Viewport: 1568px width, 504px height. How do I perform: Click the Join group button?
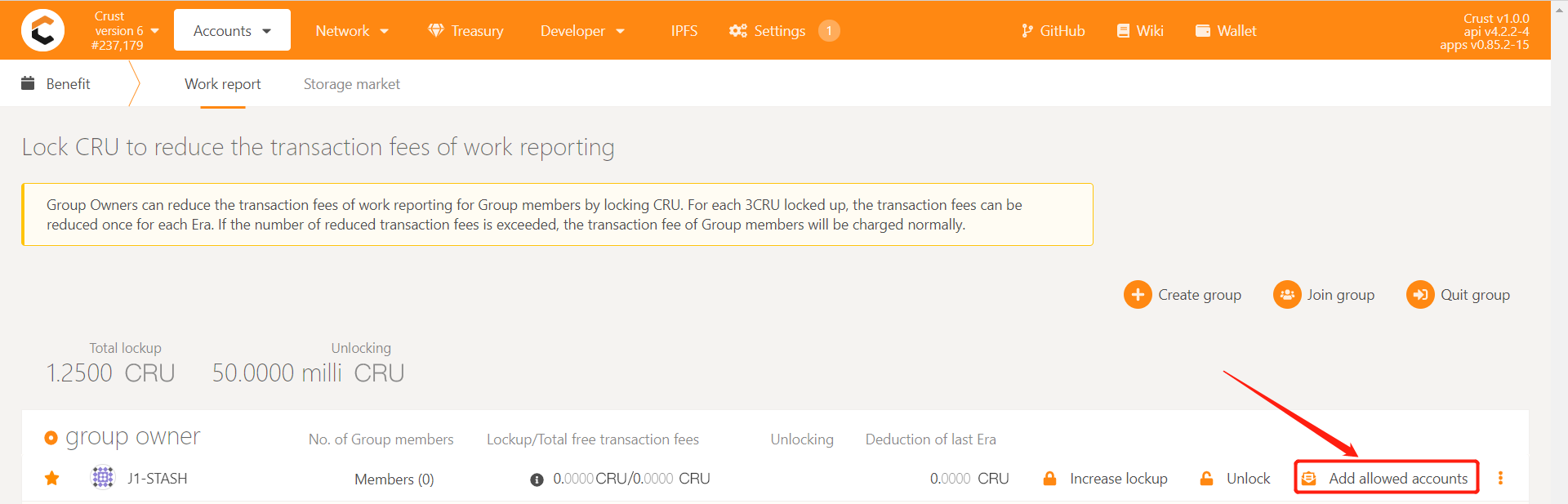point(1324,294)
